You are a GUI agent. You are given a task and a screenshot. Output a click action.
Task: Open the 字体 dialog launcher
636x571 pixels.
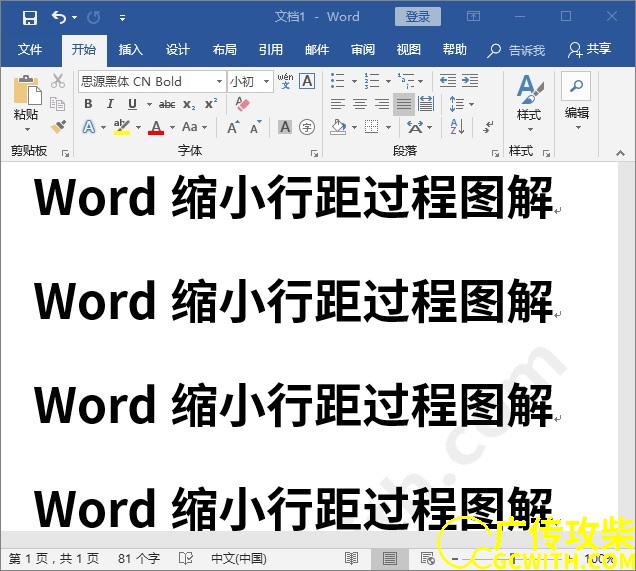point(314,153)
